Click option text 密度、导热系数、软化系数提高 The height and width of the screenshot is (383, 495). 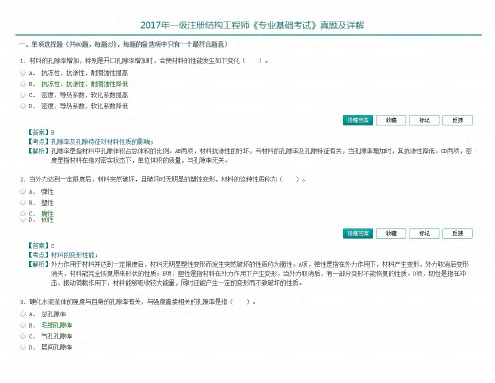85,95
